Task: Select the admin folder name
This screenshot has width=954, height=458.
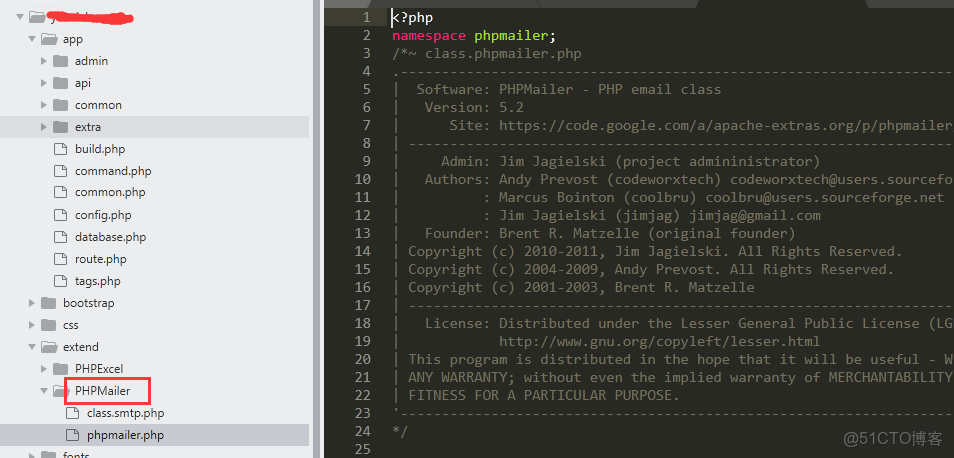Action: pos(91,61)
